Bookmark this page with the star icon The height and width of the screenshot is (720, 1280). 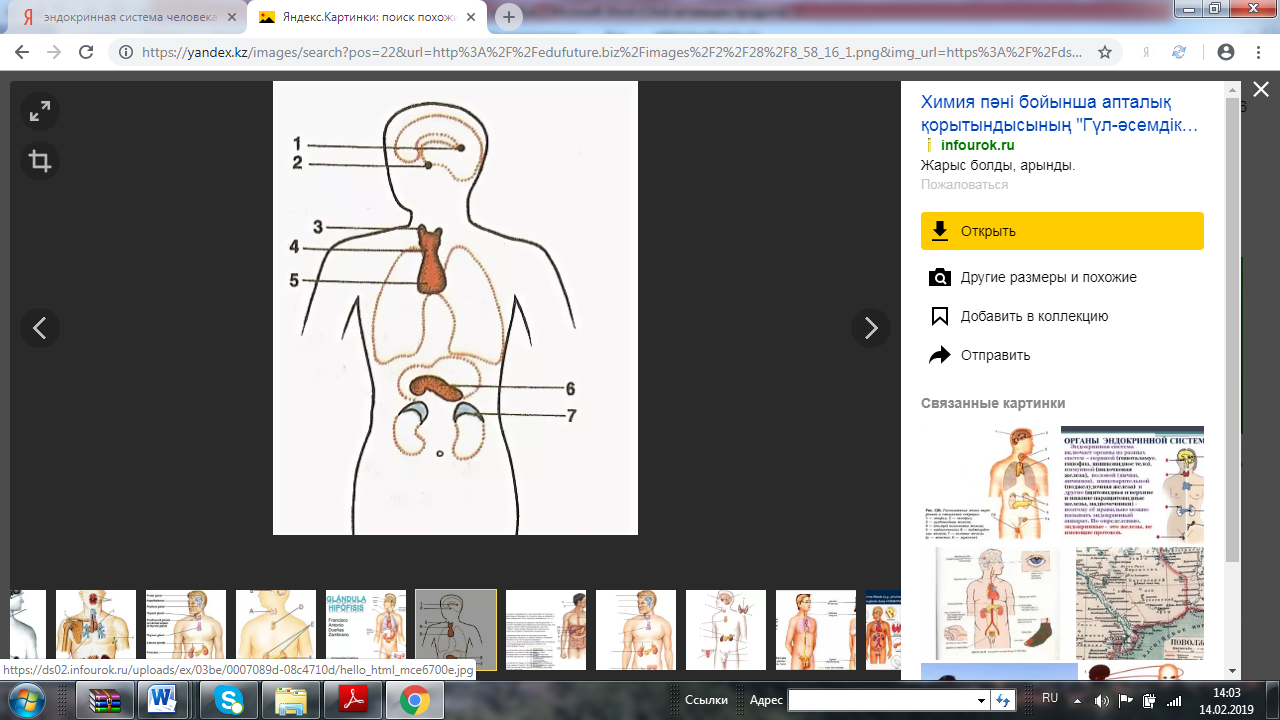point(1105,52)
